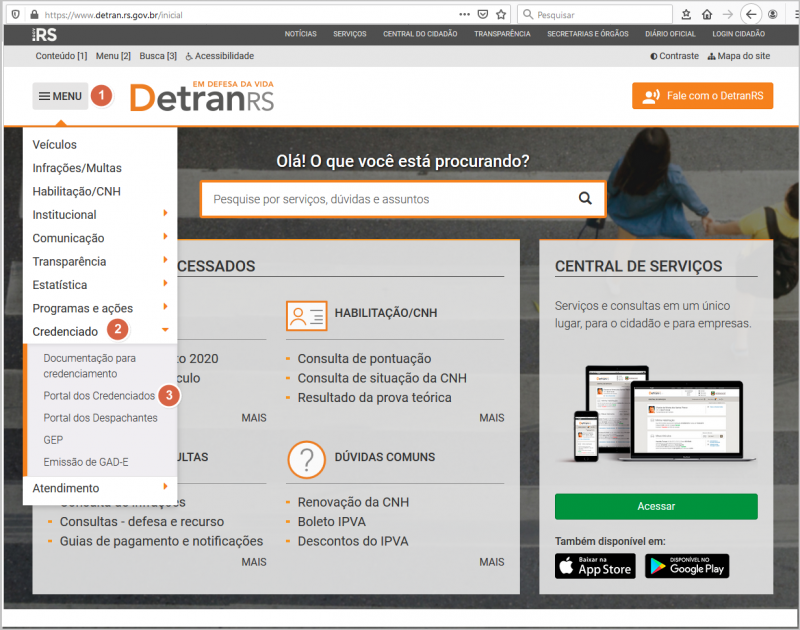Screen dimensions: 800x630
Task: Expand the Estatística submenu arrow
Action: pyautogui.click(x=165, y=283)
